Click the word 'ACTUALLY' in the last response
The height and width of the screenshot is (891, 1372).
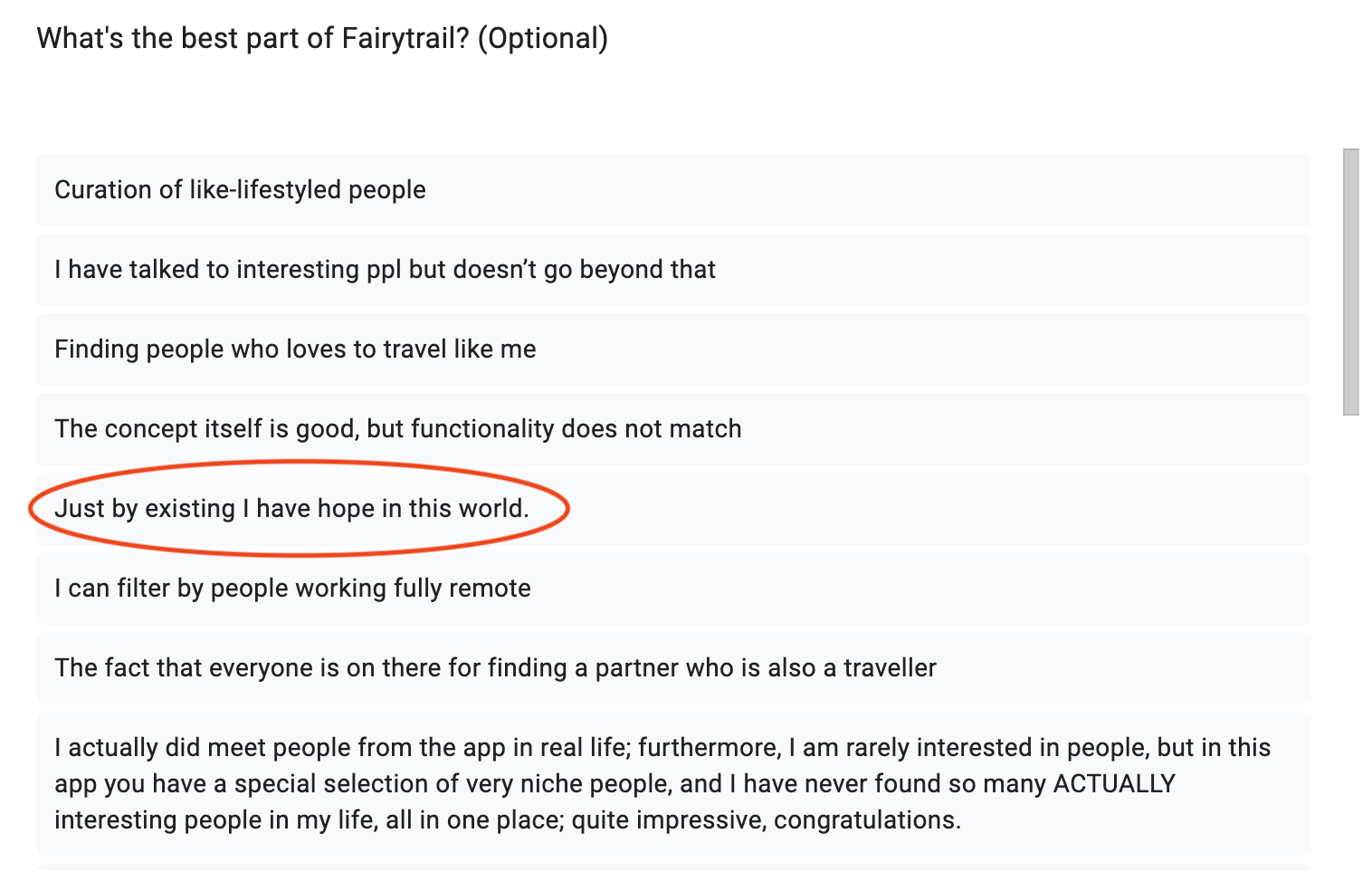tap(1114, 784)
